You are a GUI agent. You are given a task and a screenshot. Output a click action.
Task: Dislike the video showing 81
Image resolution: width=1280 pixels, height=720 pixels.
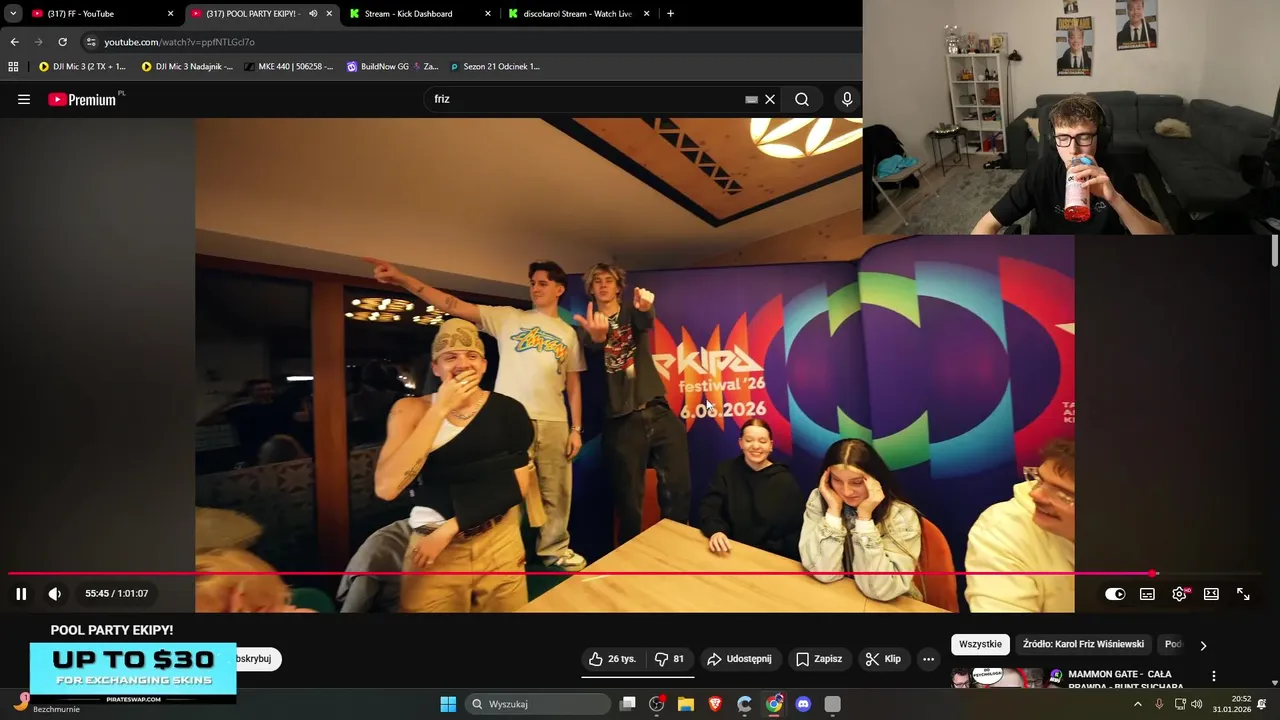[670, 659]
